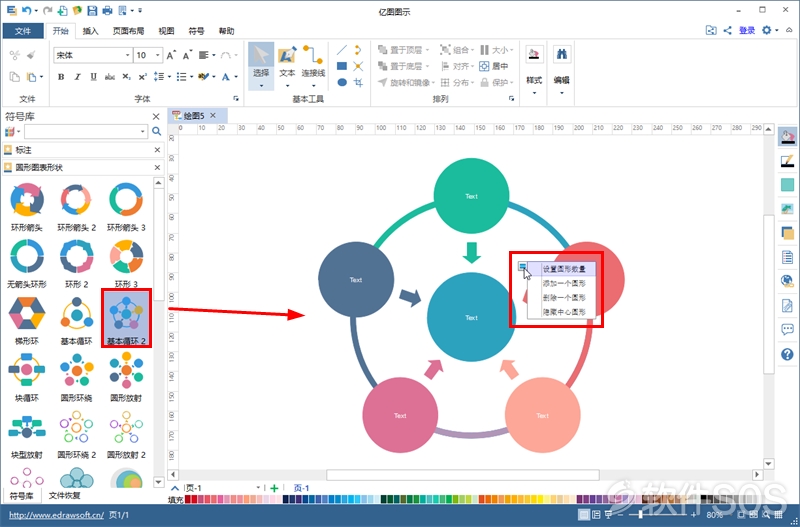
Task: Switch to the 视图 ribbon tab
Action: [166, 31]
